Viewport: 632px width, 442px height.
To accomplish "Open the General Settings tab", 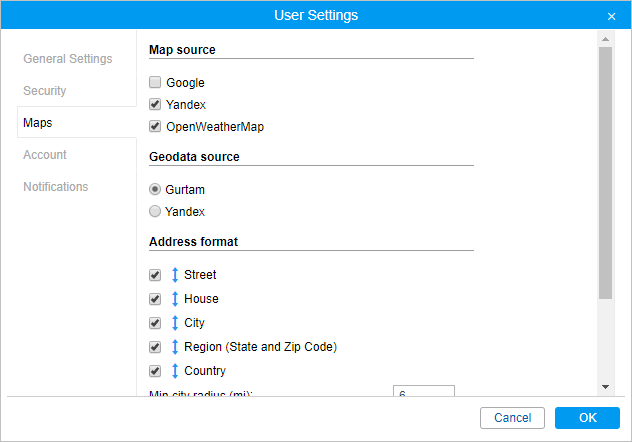I will [x=68, y=59].
